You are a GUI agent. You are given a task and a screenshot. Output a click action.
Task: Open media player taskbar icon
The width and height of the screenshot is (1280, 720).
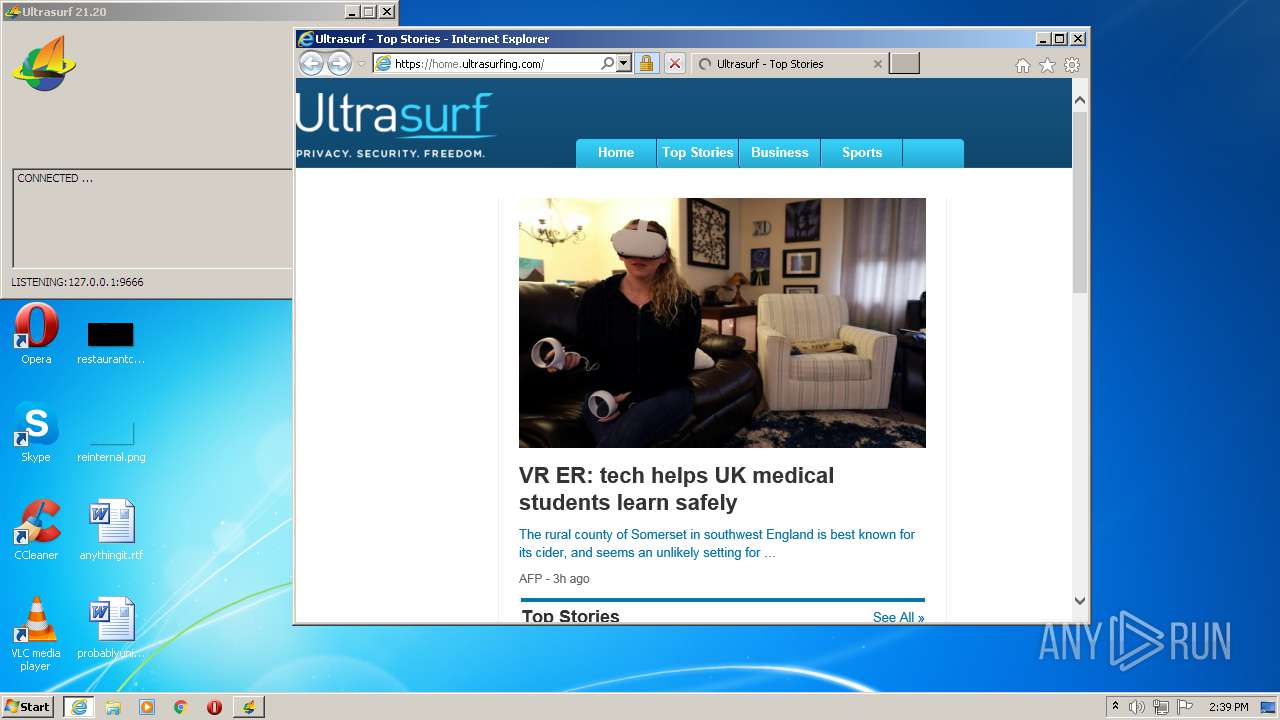147,707
